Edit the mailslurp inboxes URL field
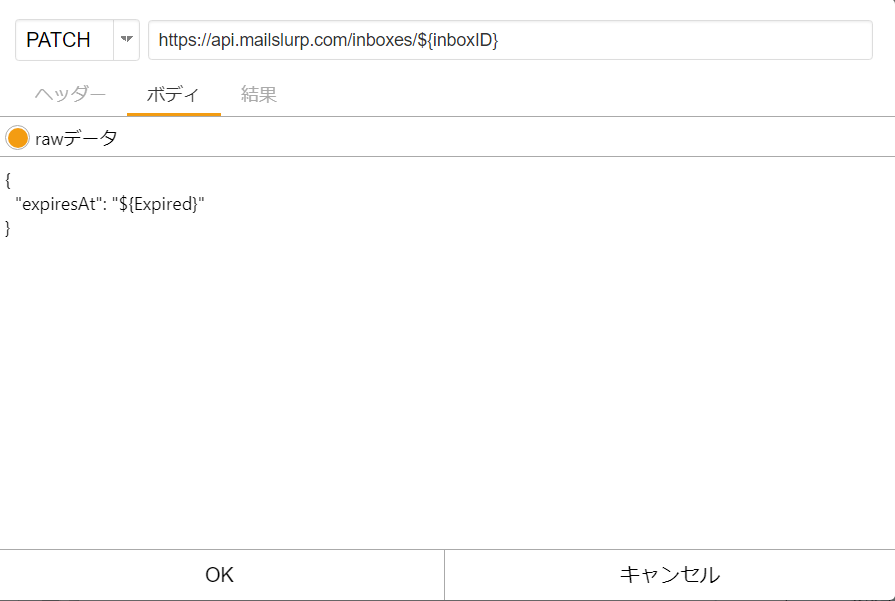The image size is (895, 601). coord(510,40)
